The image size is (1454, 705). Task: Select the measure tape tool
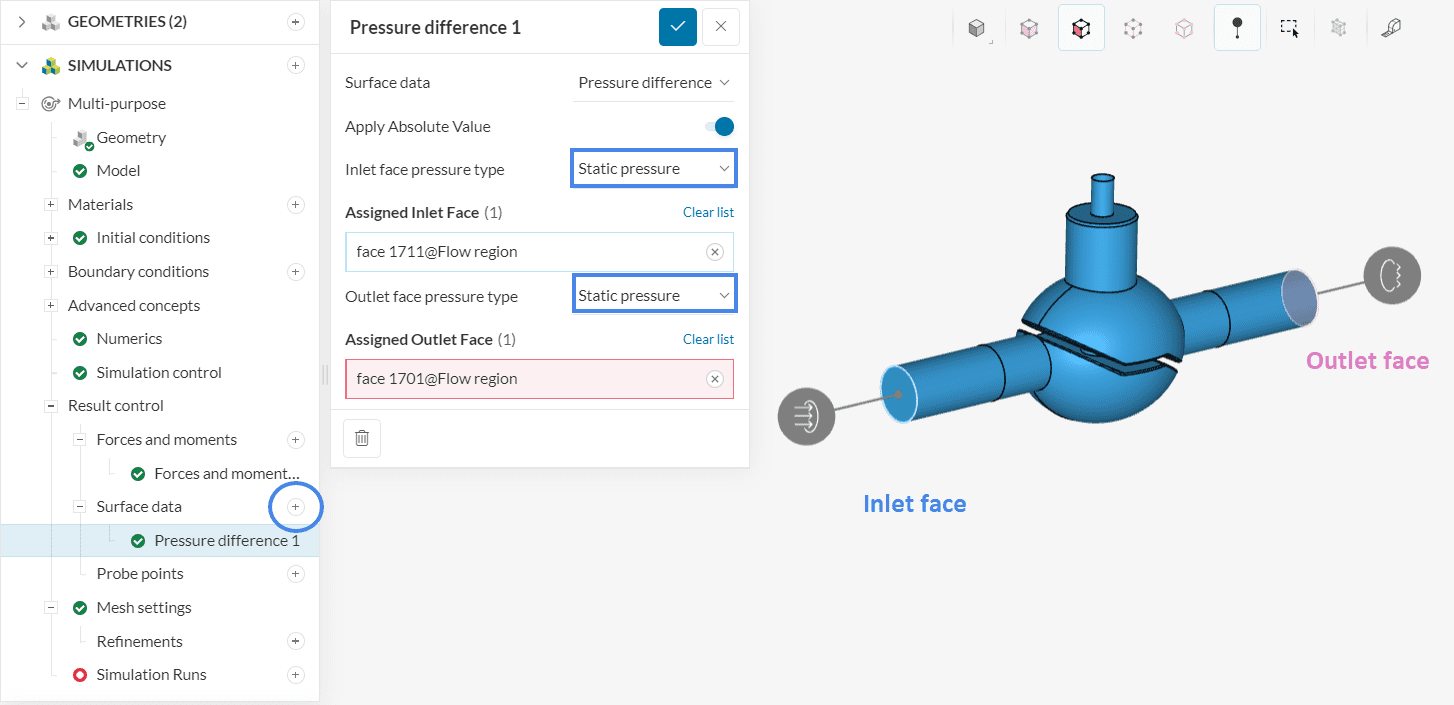click(1390, 29)
